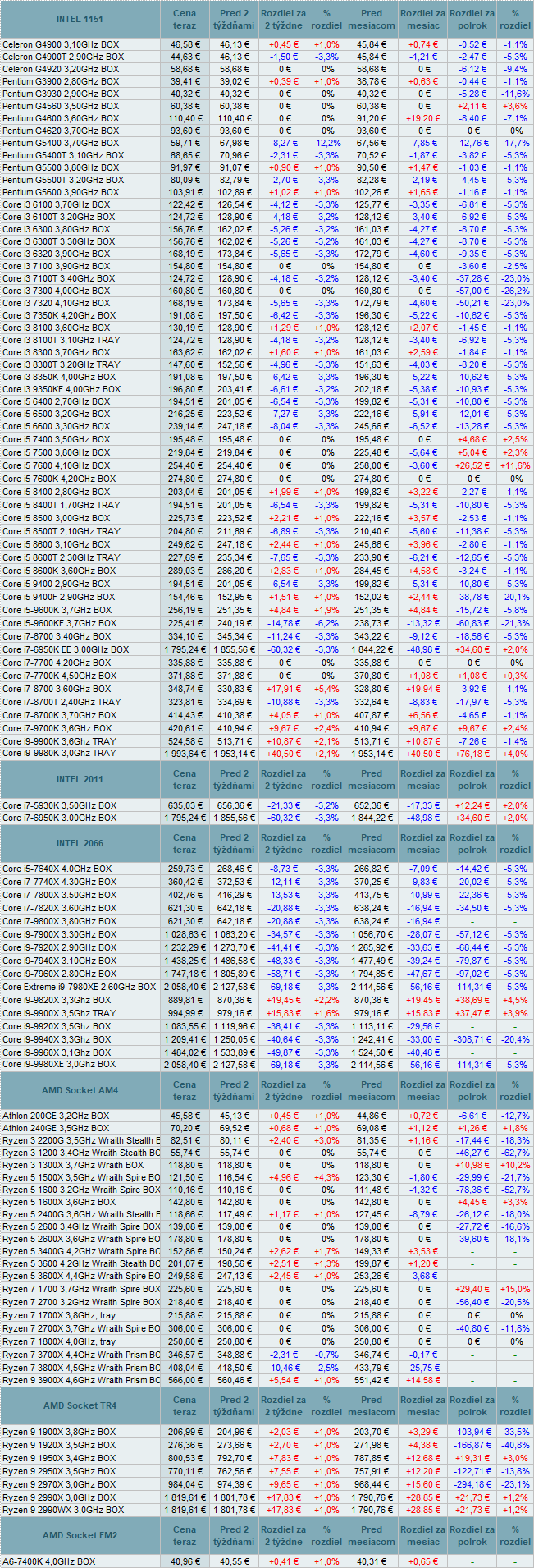Click the Ryzen 9 2990WX 3,0GHz BOX name

[x=63, y=1510]
